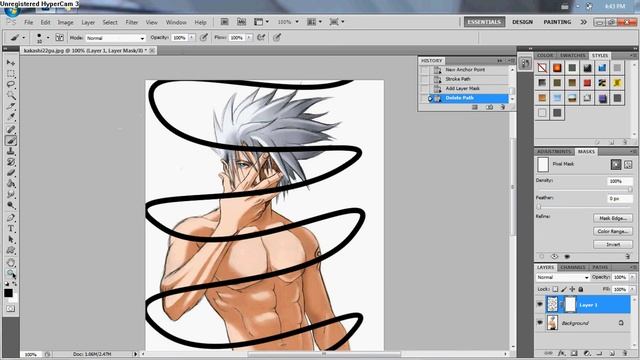Image resolution: width=640 pixels, height=360 pixels.
Task: Select the Eyedropper tool
Action: click(11, 118)
